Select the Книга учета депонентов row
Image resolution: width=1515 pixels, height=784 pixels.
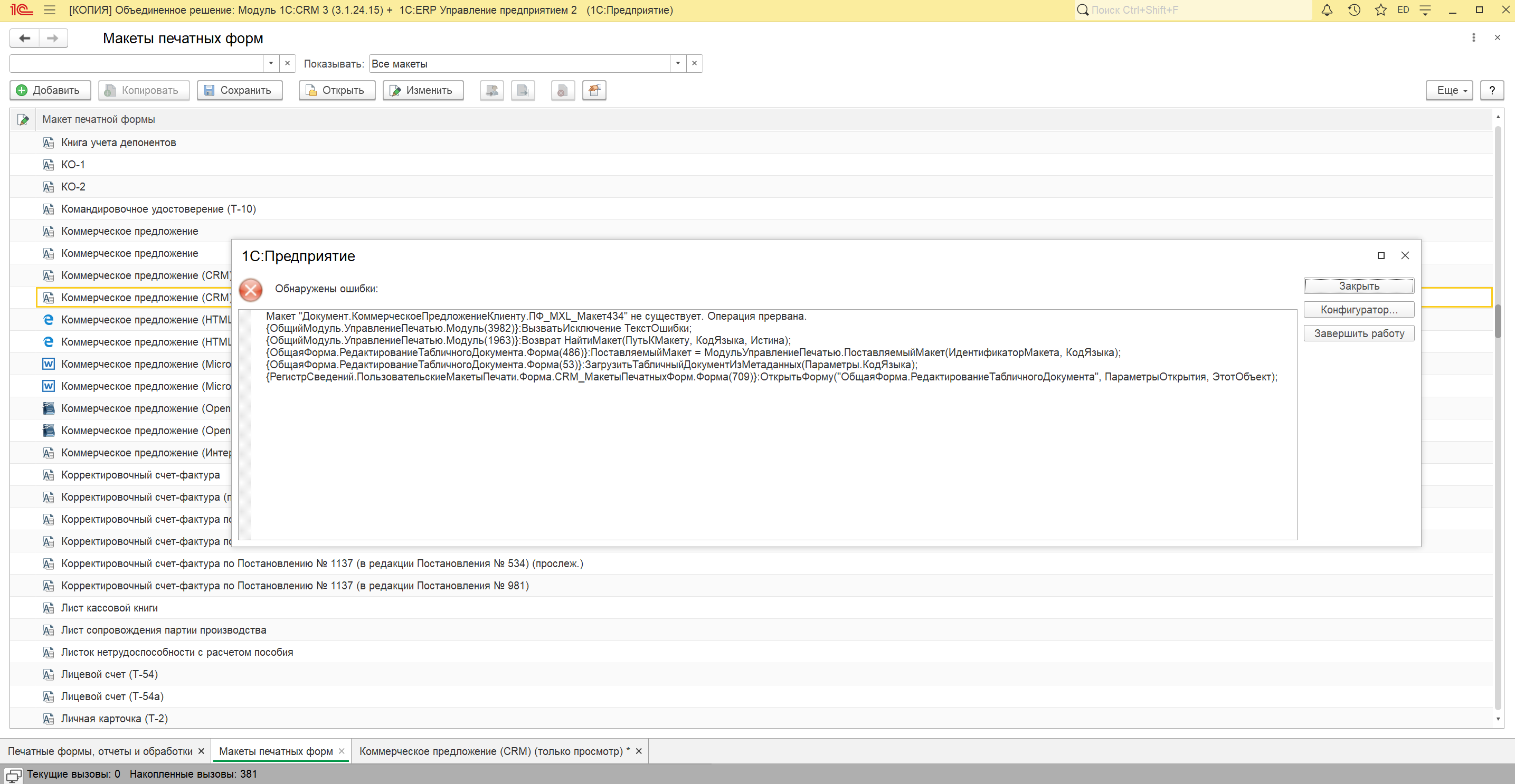(x=751, y=143)
